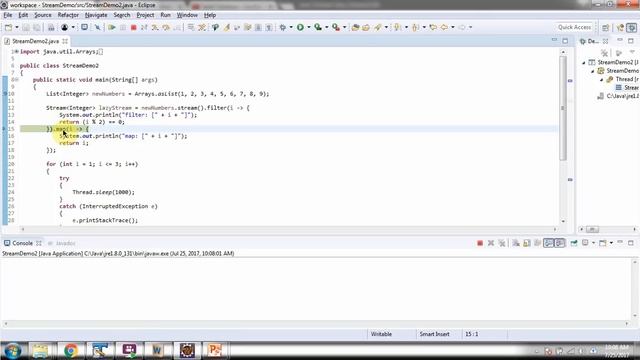Open the Window menu
This screenshot has width=640, height=360.
point(187,15)
